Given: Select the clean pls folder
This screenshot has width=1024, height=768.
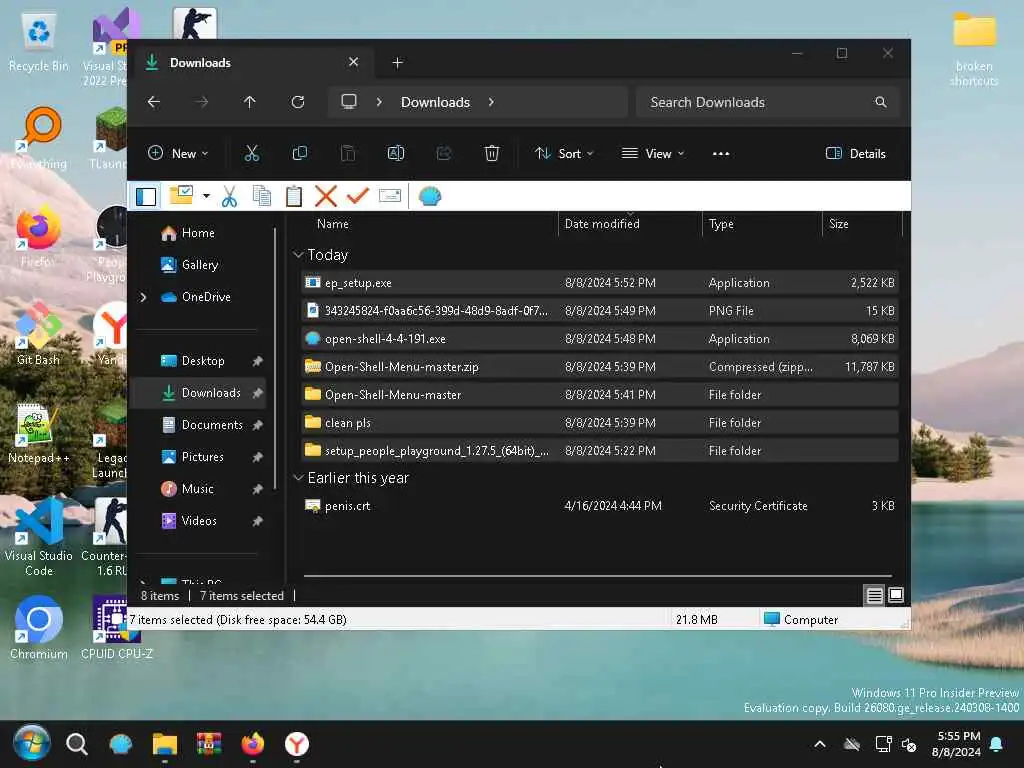Looking at the screenshot, I should (600, 423).
